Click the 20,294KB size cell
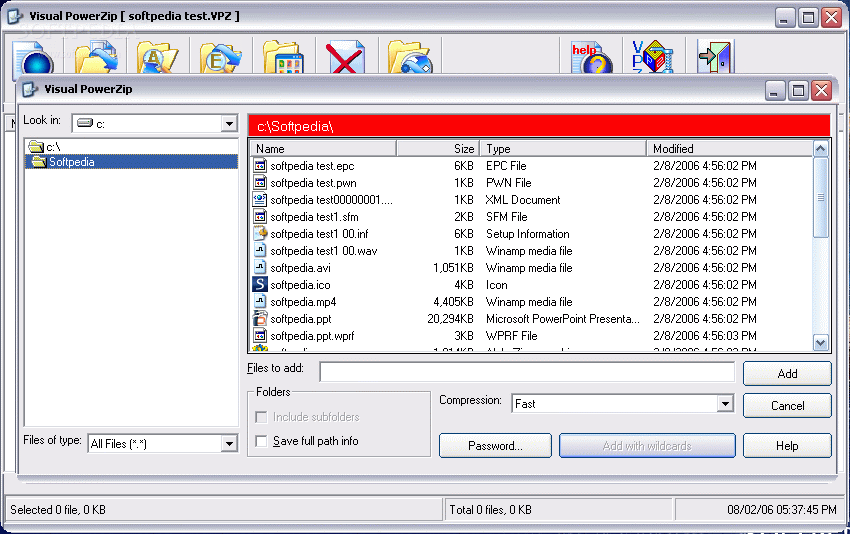 point(450,318)
